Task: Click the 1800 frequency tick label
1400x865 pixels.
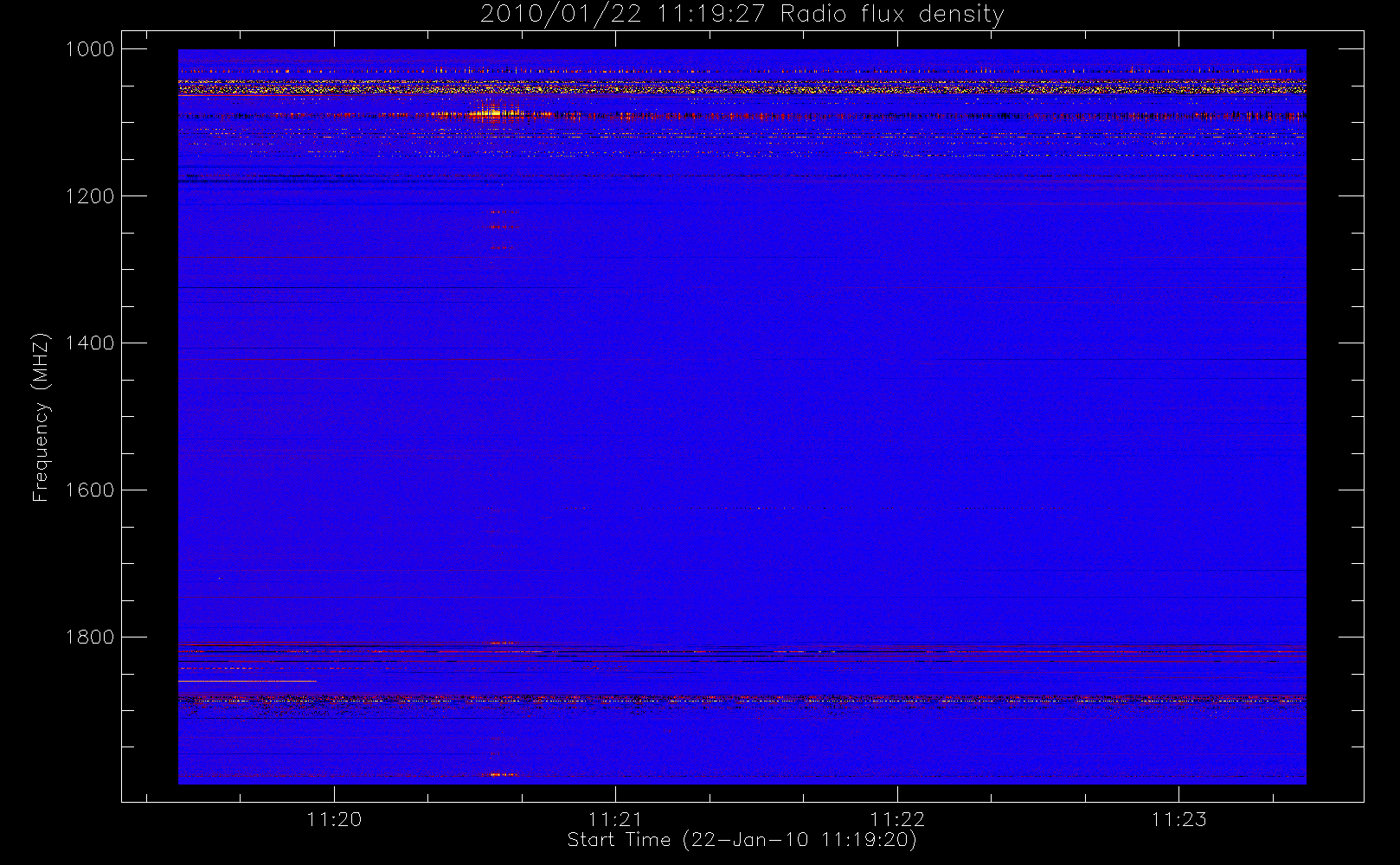Action: 90,638
